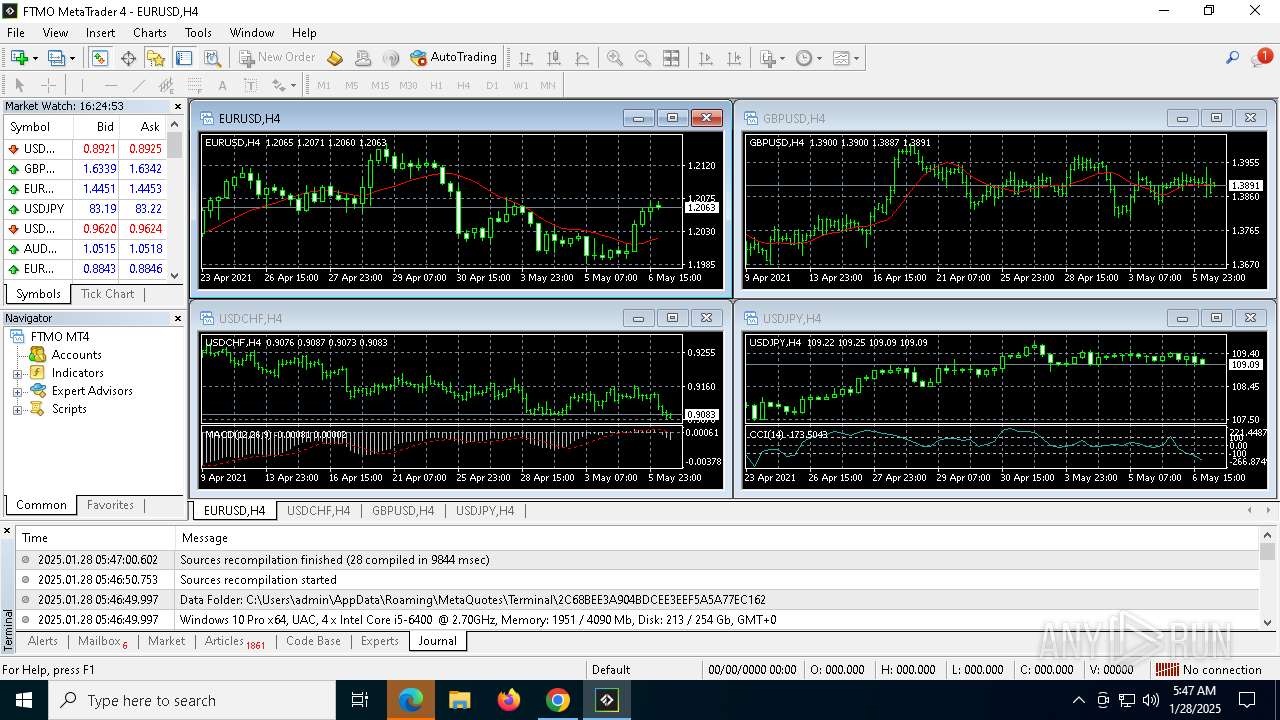Click the Journal log scrollbar down arrow
1280x720 pixels.
pos(1267,622)
